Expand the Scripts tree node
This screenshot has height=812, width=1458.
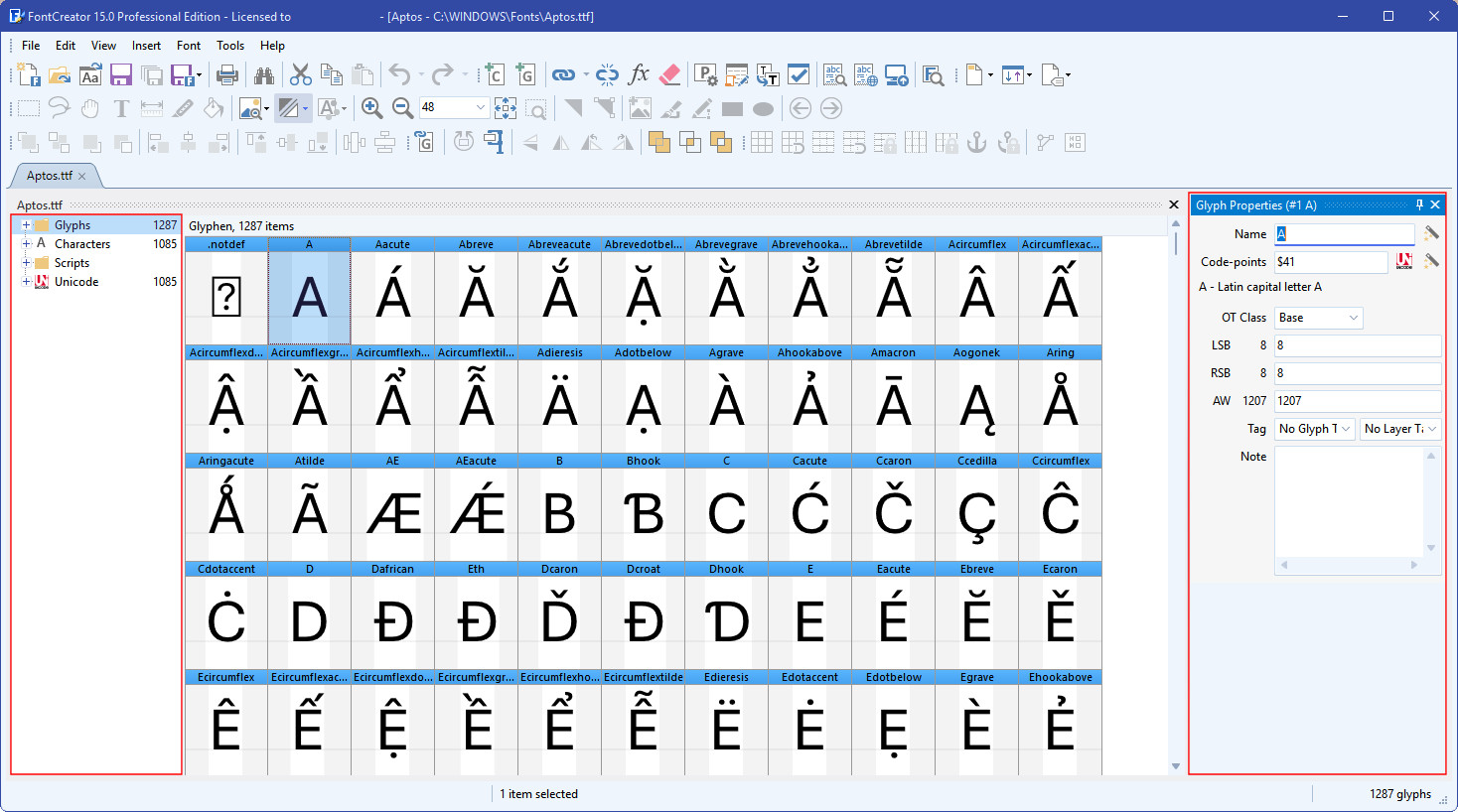pos(26,263)
